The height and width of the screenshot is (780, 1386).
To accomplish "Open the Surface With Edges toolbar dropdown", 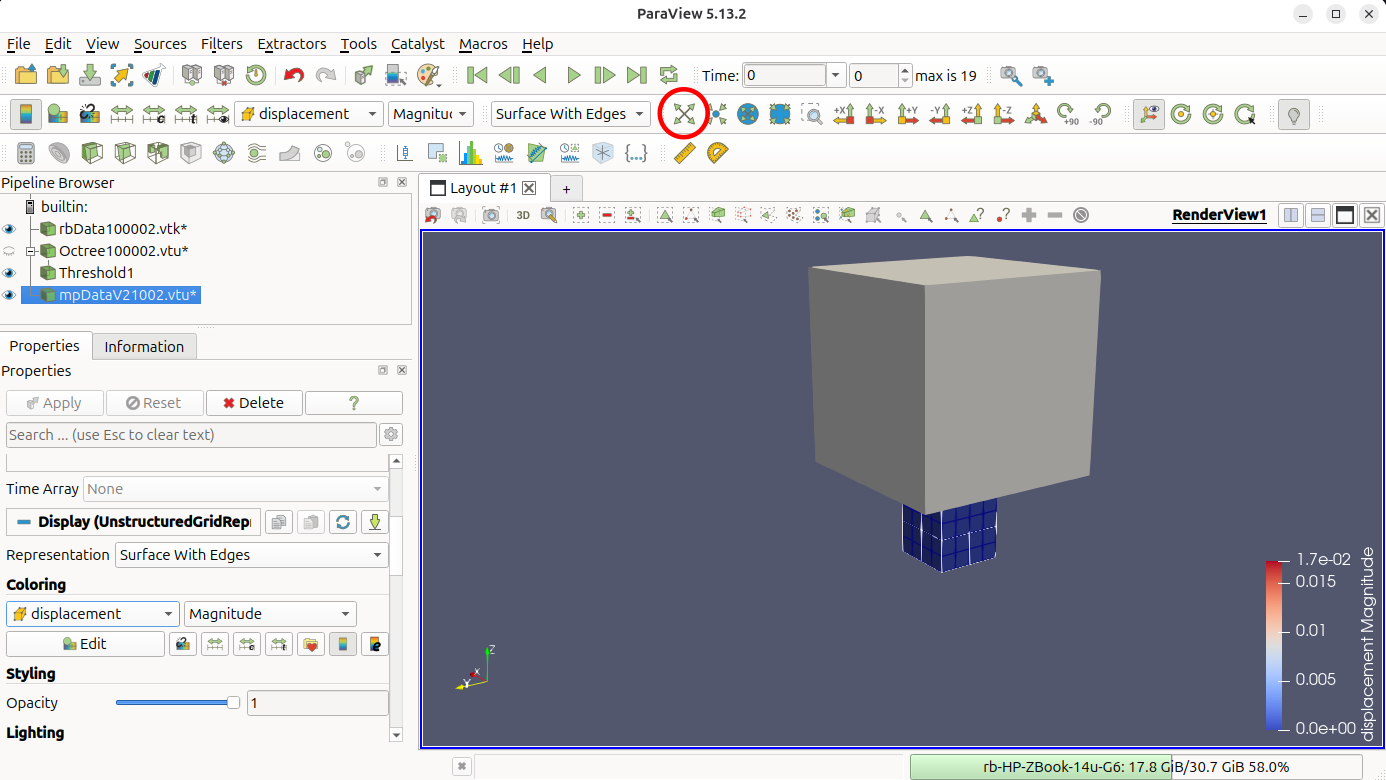I will pos(570,114).
